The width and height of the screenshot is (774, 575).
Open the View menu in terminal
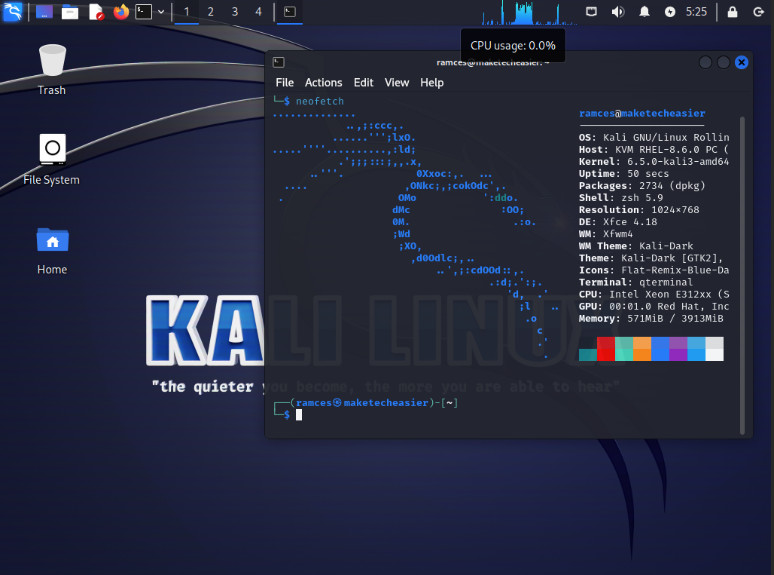click(x=396, y=82)
